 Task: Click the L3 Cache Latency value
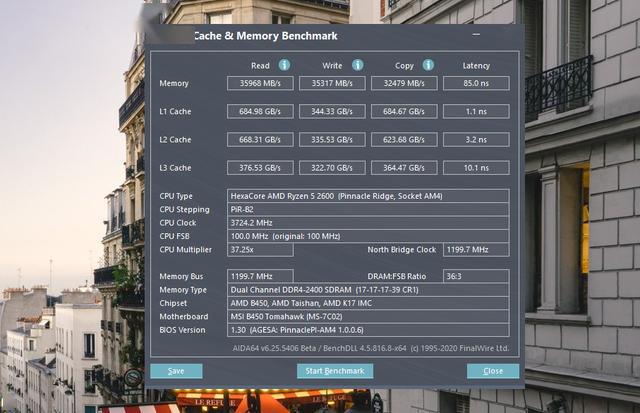(x=476, y=167)
